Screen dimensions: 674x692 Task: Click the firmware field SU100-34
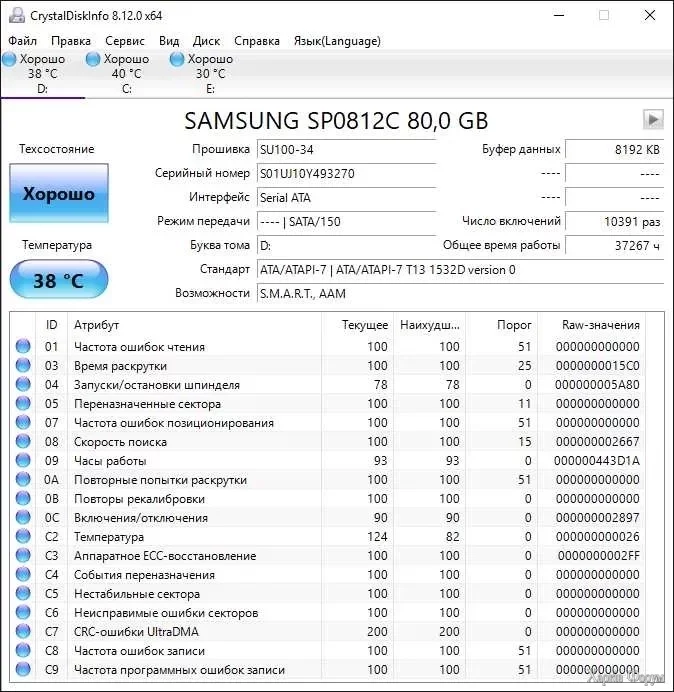click(x=346, y=150)
